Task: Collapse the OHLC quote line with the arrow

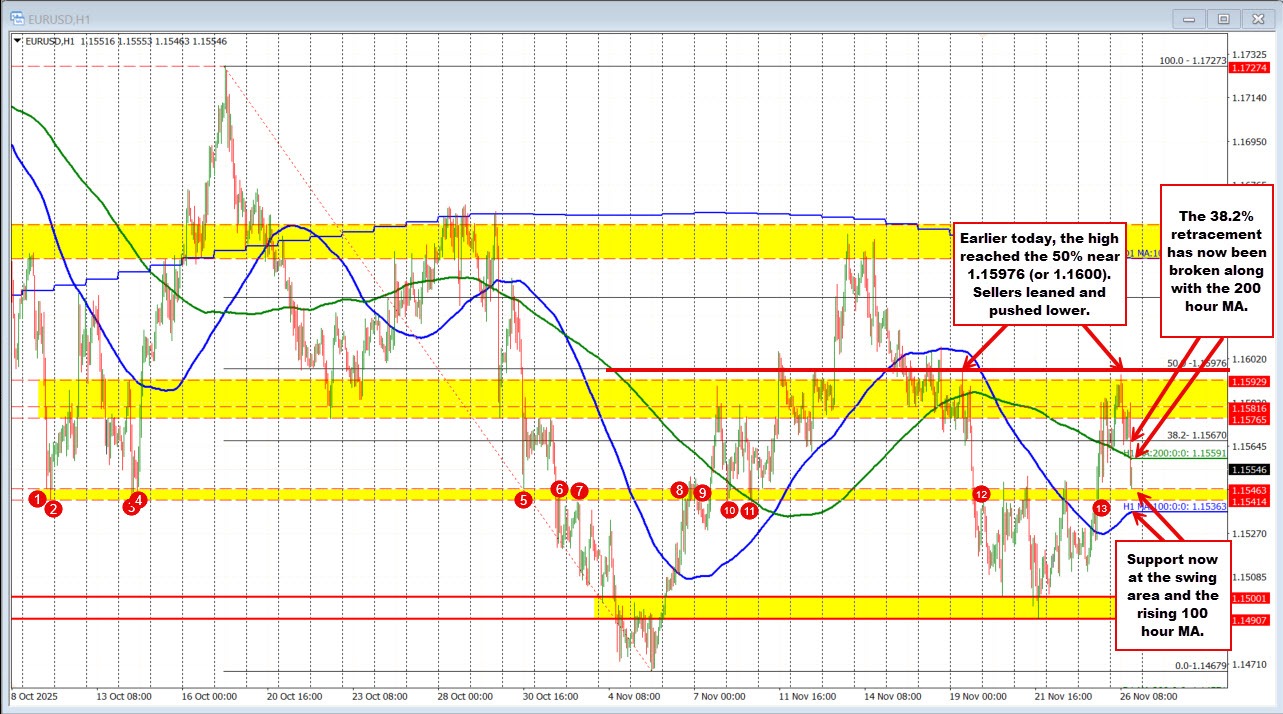Action: [15, 42]
